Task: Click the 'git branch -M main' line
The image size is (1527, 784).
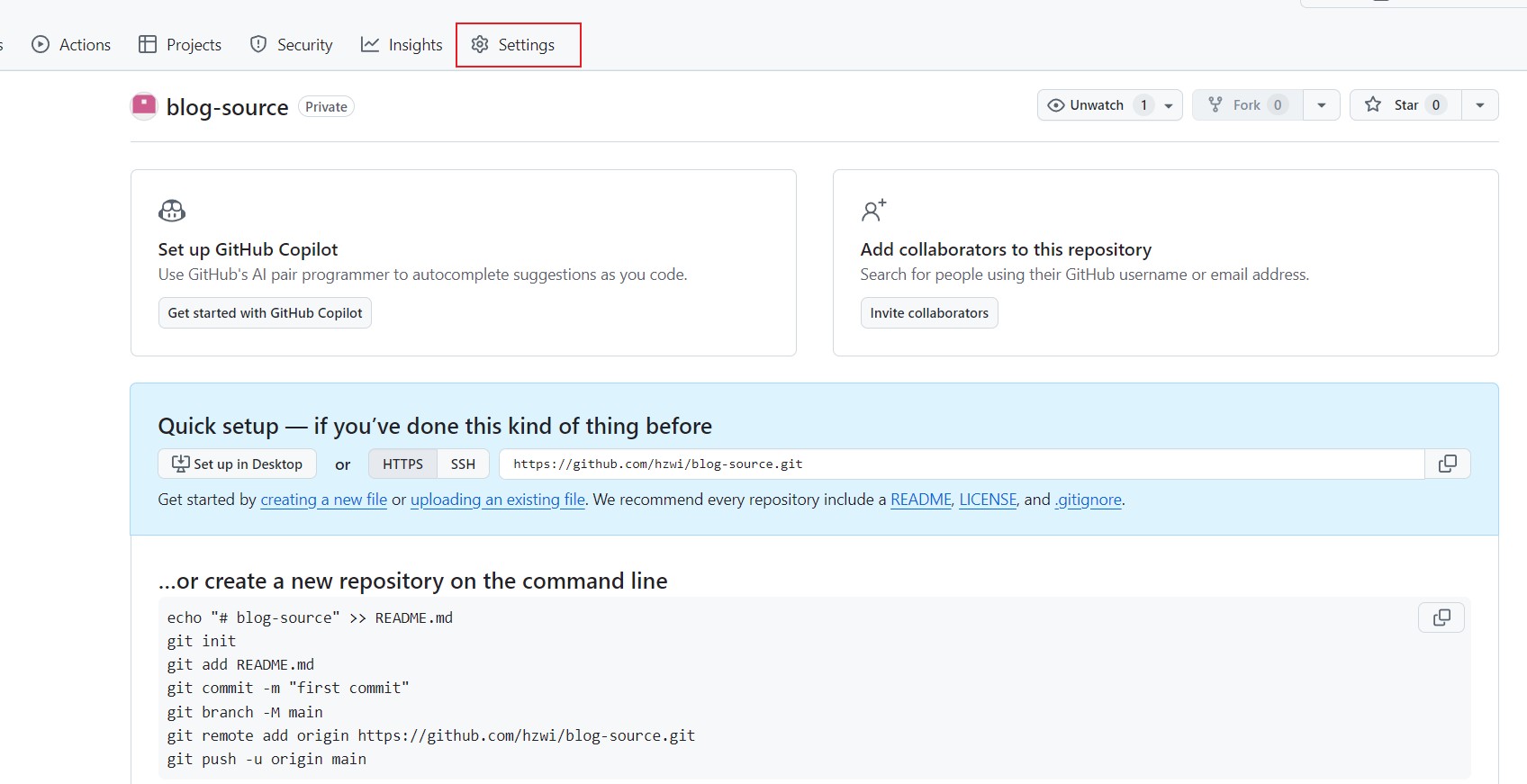Action: point(245,712)
